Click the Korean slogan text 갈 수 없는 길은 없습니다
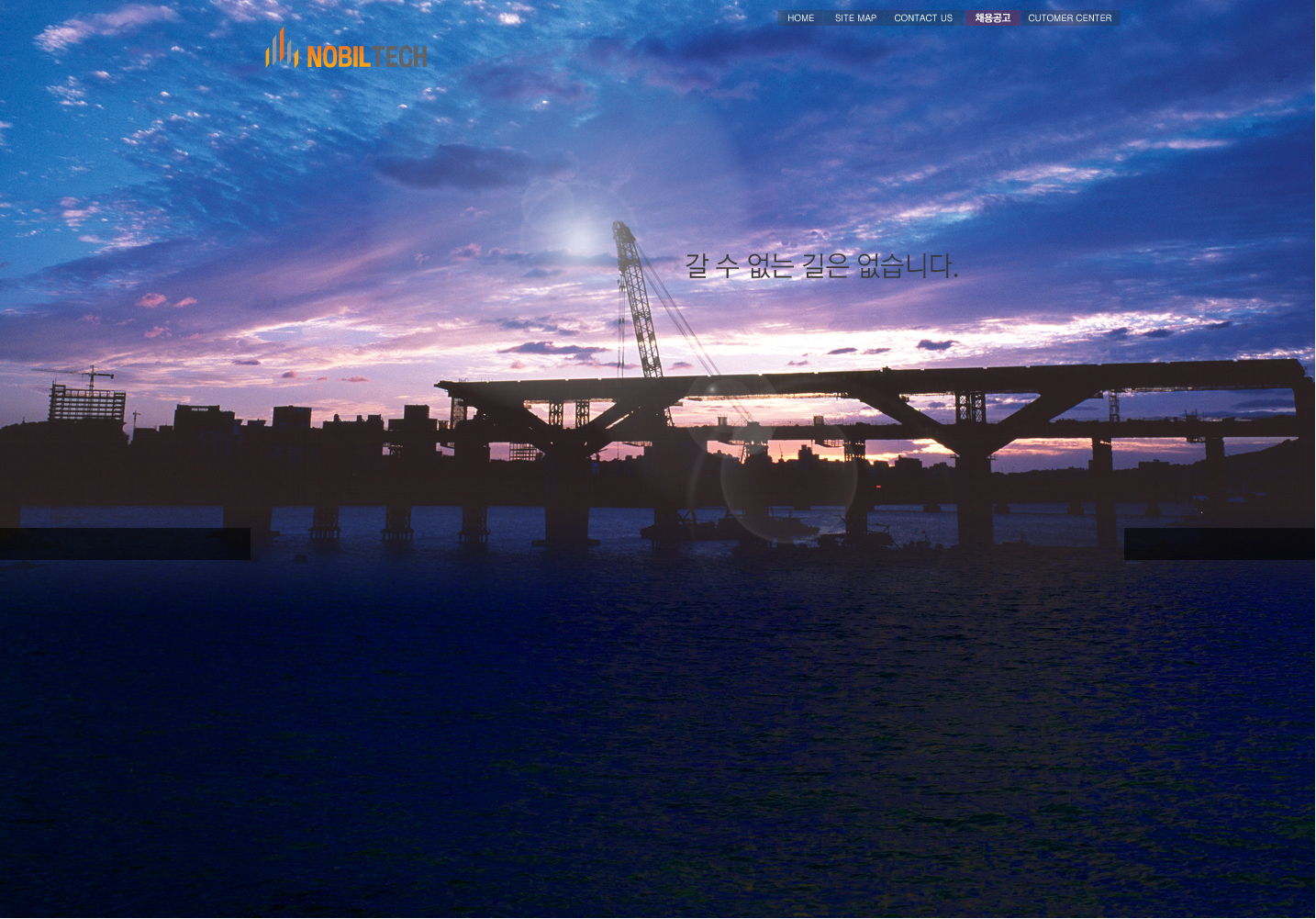The width and height of the screenshot is (1316, 919). [x=821, y=266]
